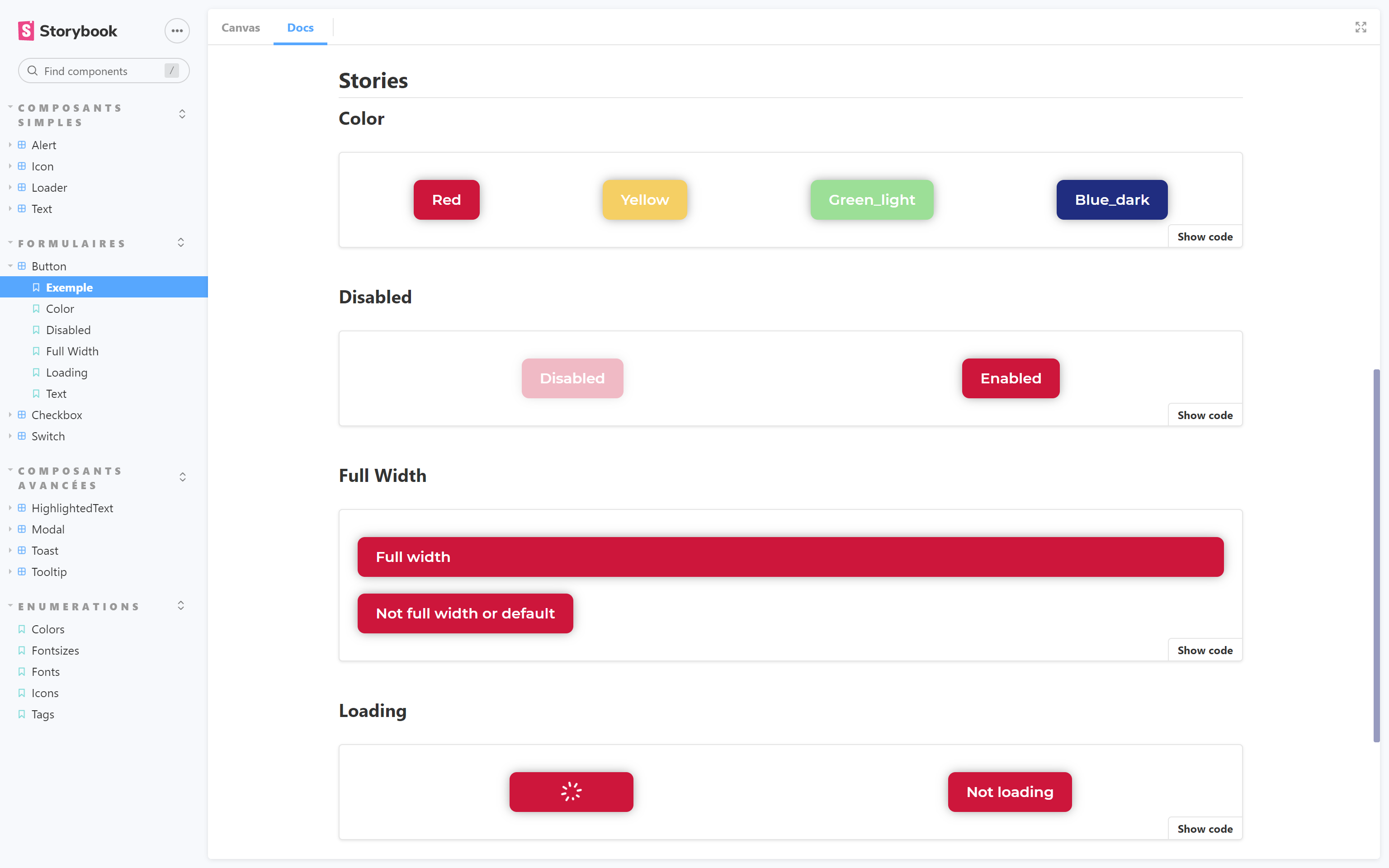
Task: Expand the Tooltip component tree
Action: (x=10, y=572)
